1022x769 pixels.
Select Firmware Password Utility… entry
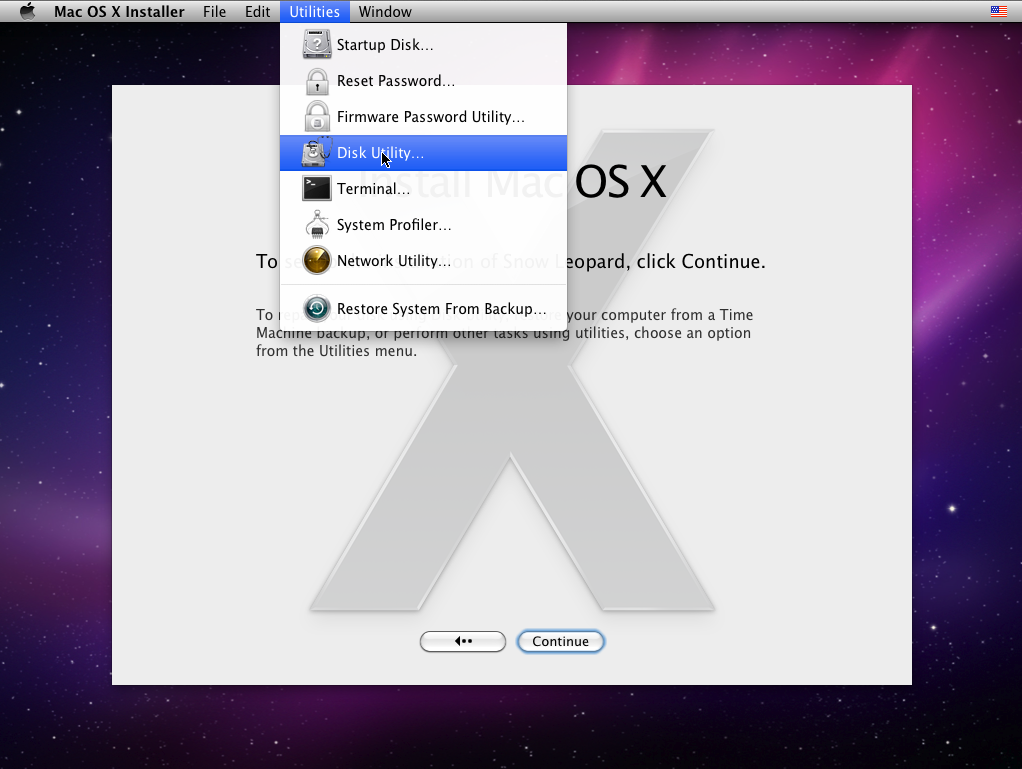pyautogui.click(x=423, y=117)
